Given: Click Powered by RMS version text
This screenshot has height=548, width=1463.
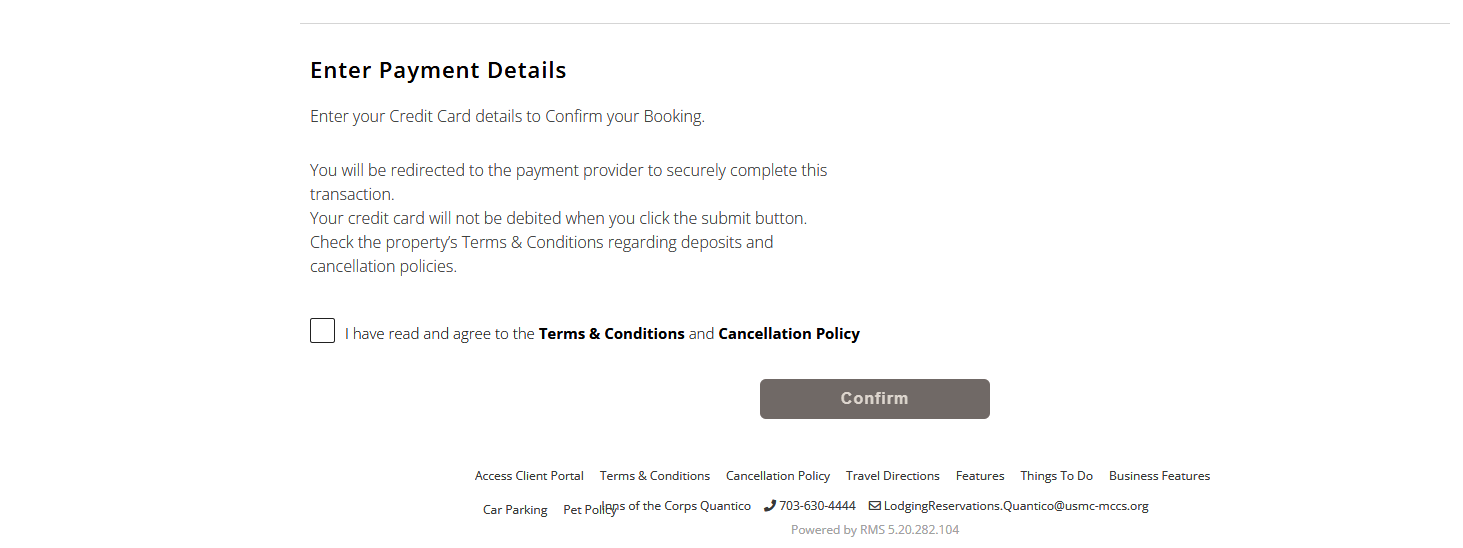Looking at the screenshot, I should (x=874, y=530).
